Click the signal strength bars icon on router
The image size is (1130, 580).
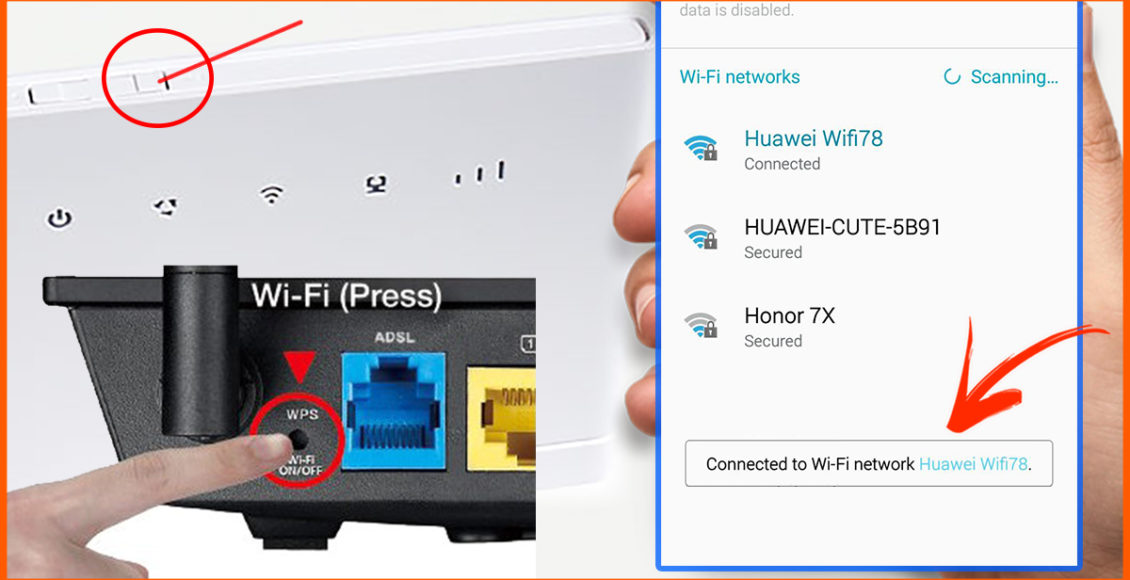click(x=479, y=173)
